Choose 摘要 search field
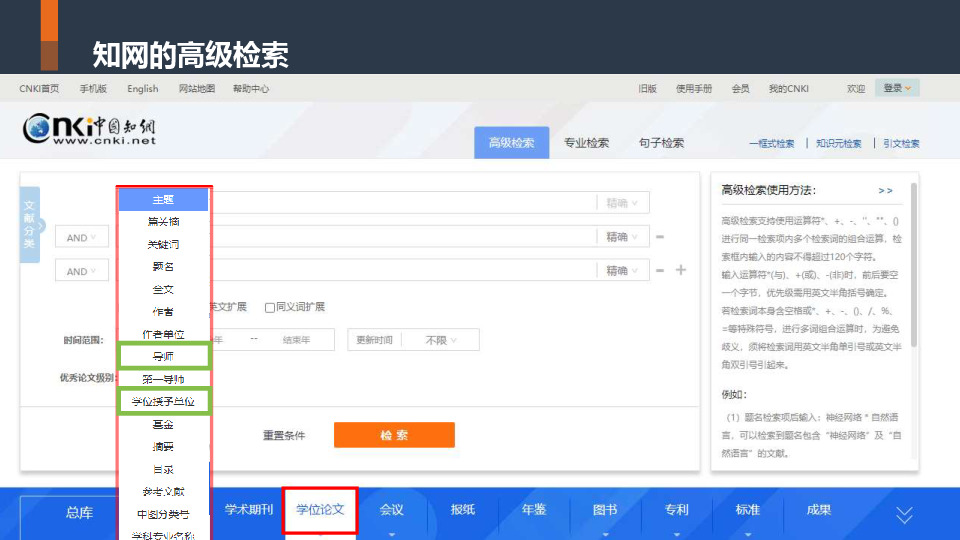The height and width of the screenshot is (540, 960). click(163, 447)
